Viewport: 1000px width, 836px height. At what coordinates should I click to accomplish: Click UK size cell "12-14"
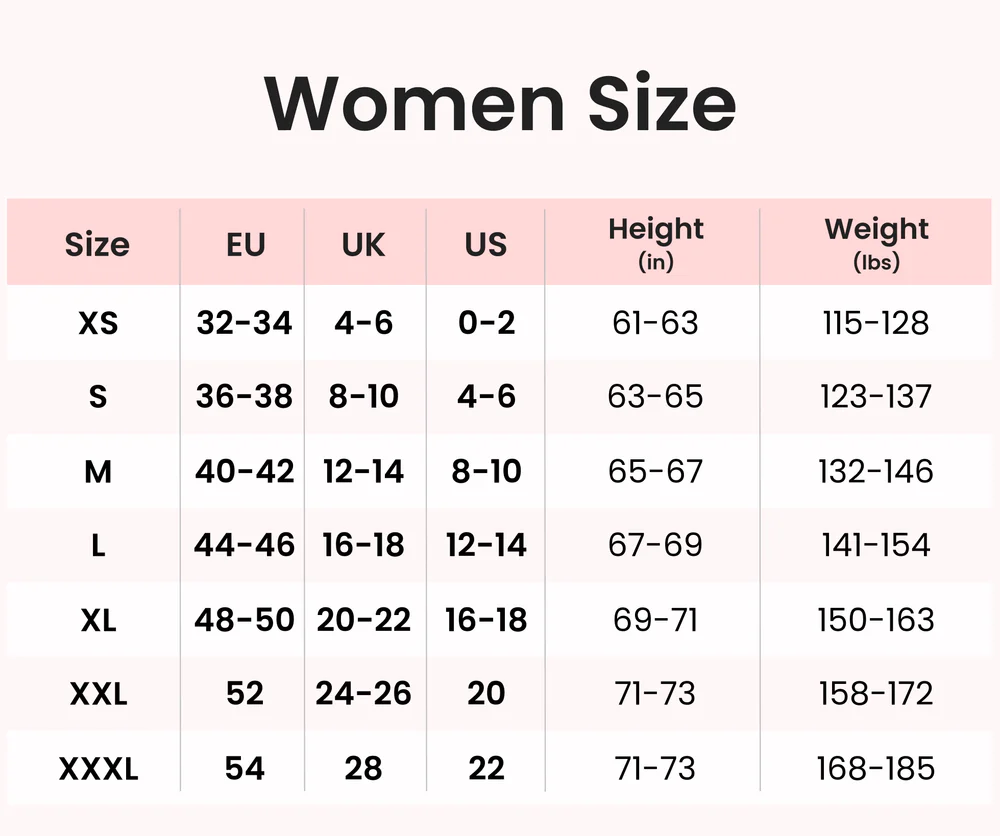[x=363, y=471]
